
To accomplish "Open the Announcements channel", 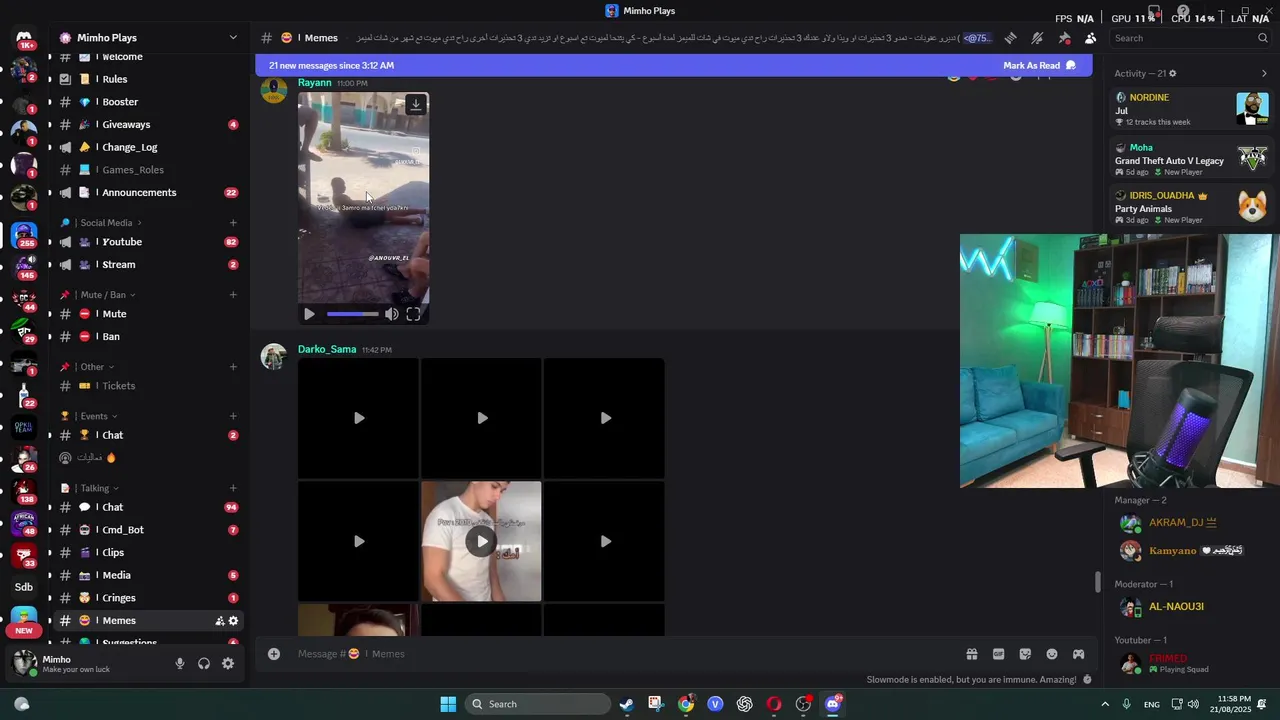I will click(x=149, y=193).
